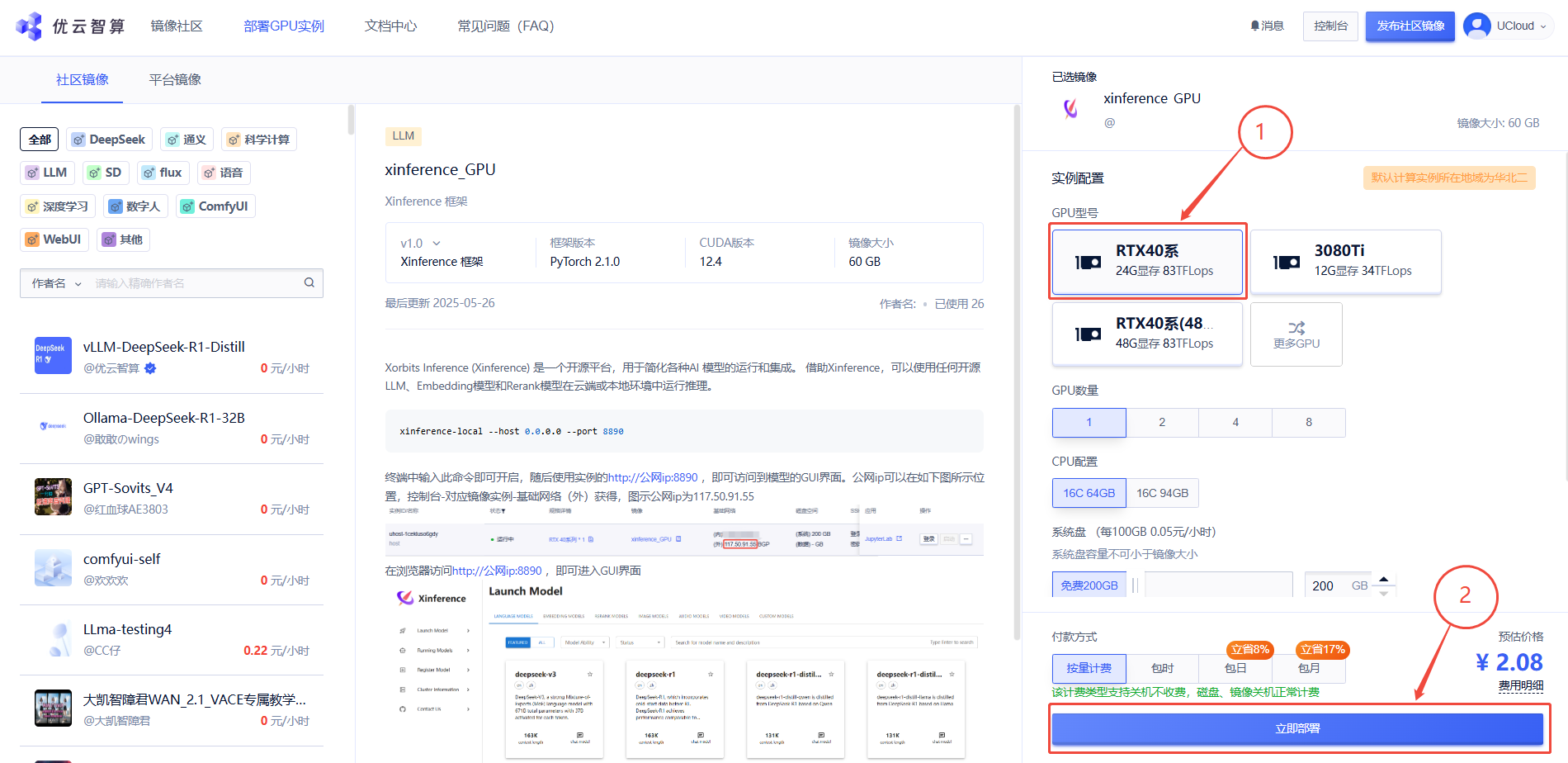This screenshot has width=1568, height=763.
Task: Select the 包日 payment option
Action: tap(1235, 668)
